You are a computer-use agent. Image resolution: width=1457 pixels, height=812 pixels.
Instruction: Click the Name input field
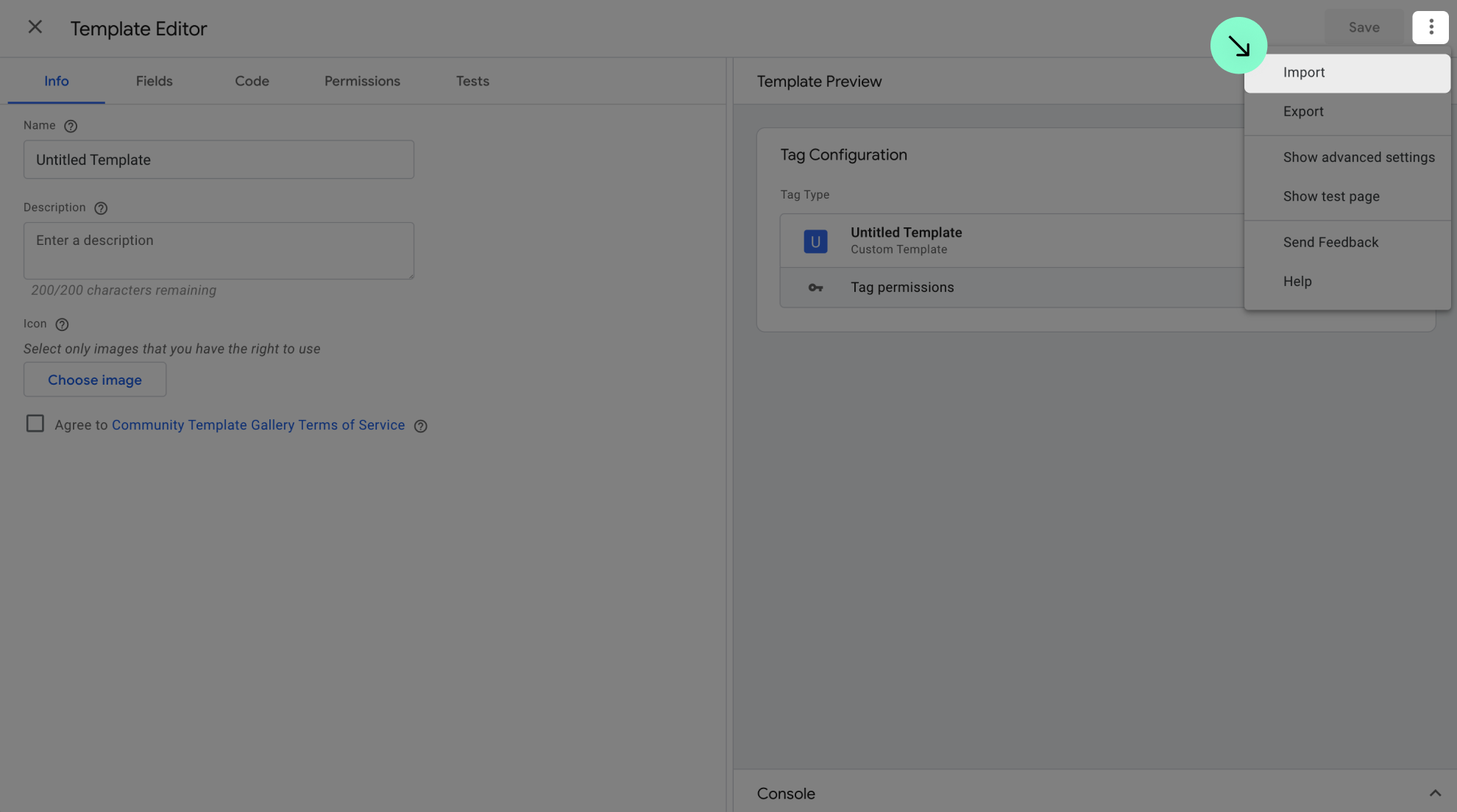tap(219, 160)
